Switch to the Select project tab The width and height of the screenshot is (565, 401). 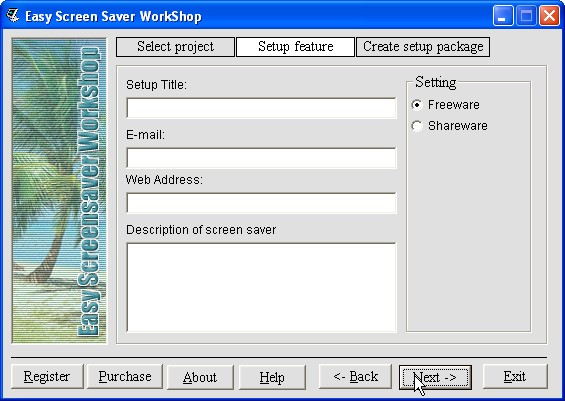click(x=175, y=47)
